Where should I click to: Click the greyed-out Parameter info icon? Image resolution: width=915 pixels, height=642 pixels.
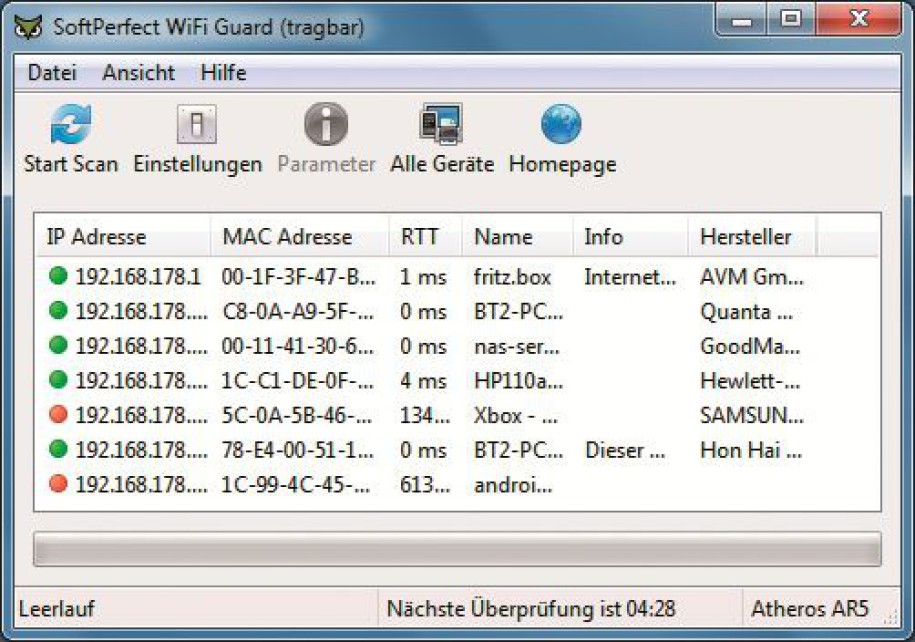coord(326,124)
